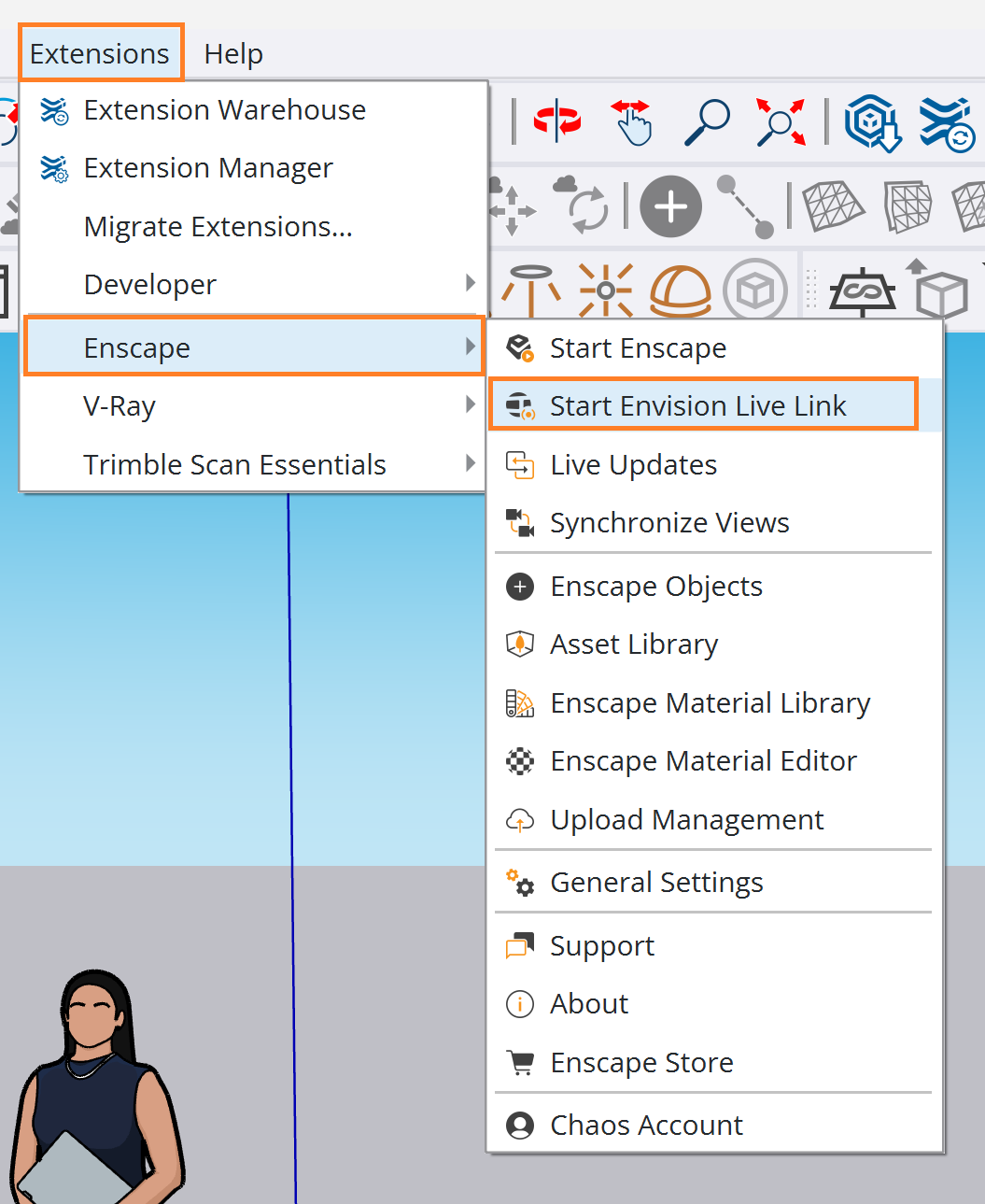Open the About entry

point(714,1004)
